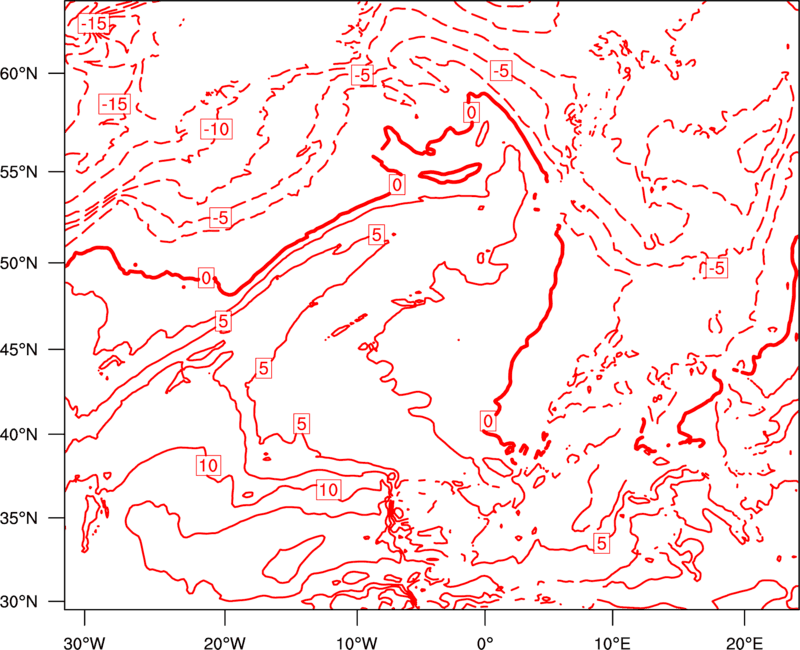Click the 10°W longitude axis label

pyautogui.click(x=357, y=643)
